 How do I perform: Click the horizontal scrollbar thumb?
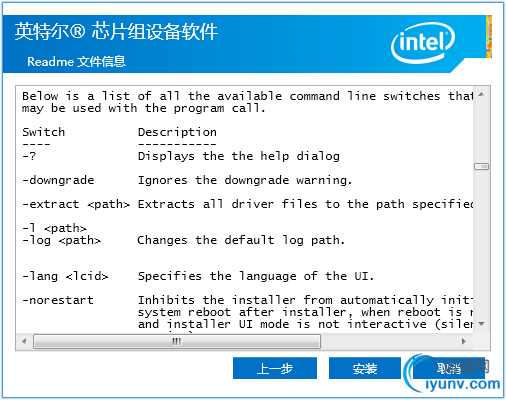tap(177, 342)
